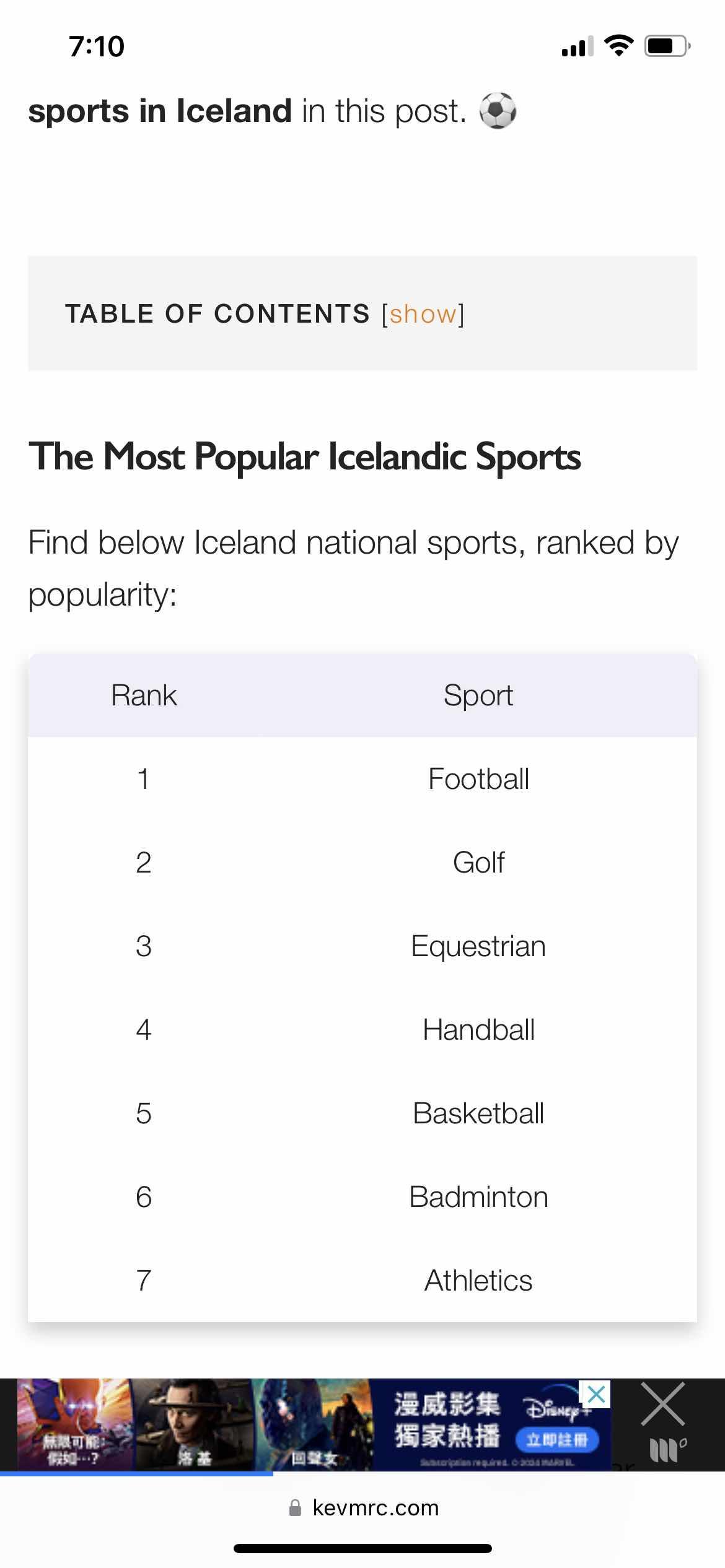Expand the Table of Contents with show link
Viewport: 725px width, 1568px height.
423,314
